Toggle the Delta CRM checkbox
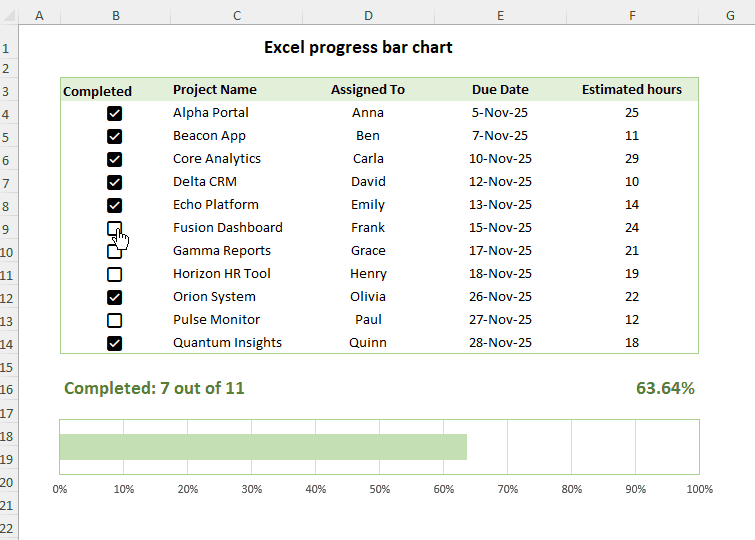 (115, 183)
